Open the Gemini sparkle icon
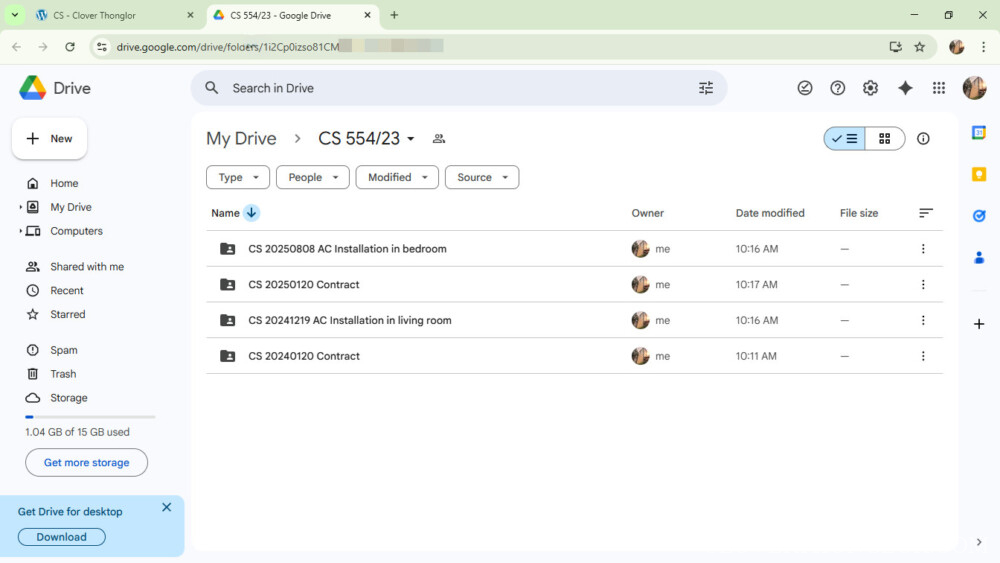Screen dimensions: 1000x563 905,88
